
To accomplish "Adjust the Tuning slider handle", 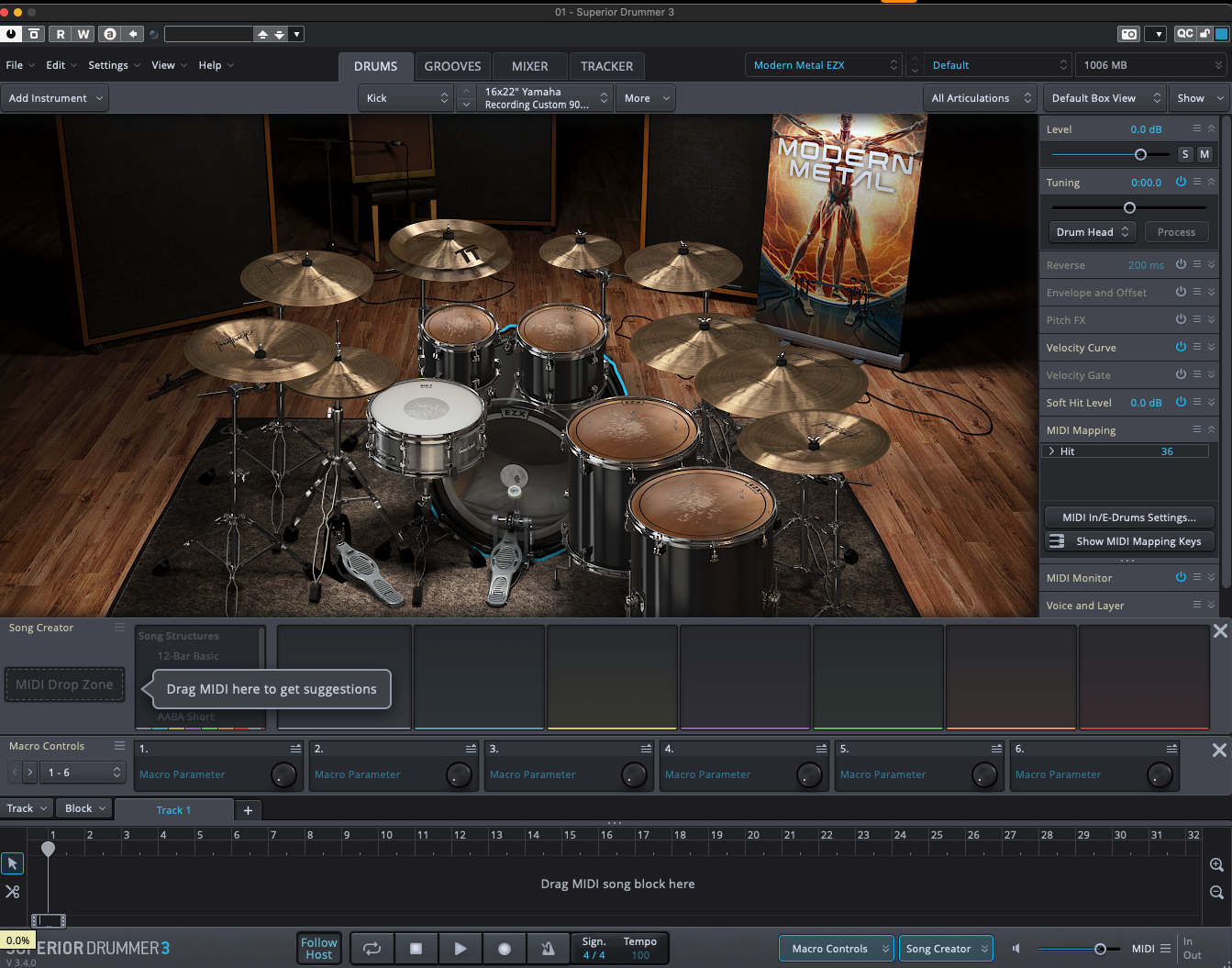I will pos(1129,207).
